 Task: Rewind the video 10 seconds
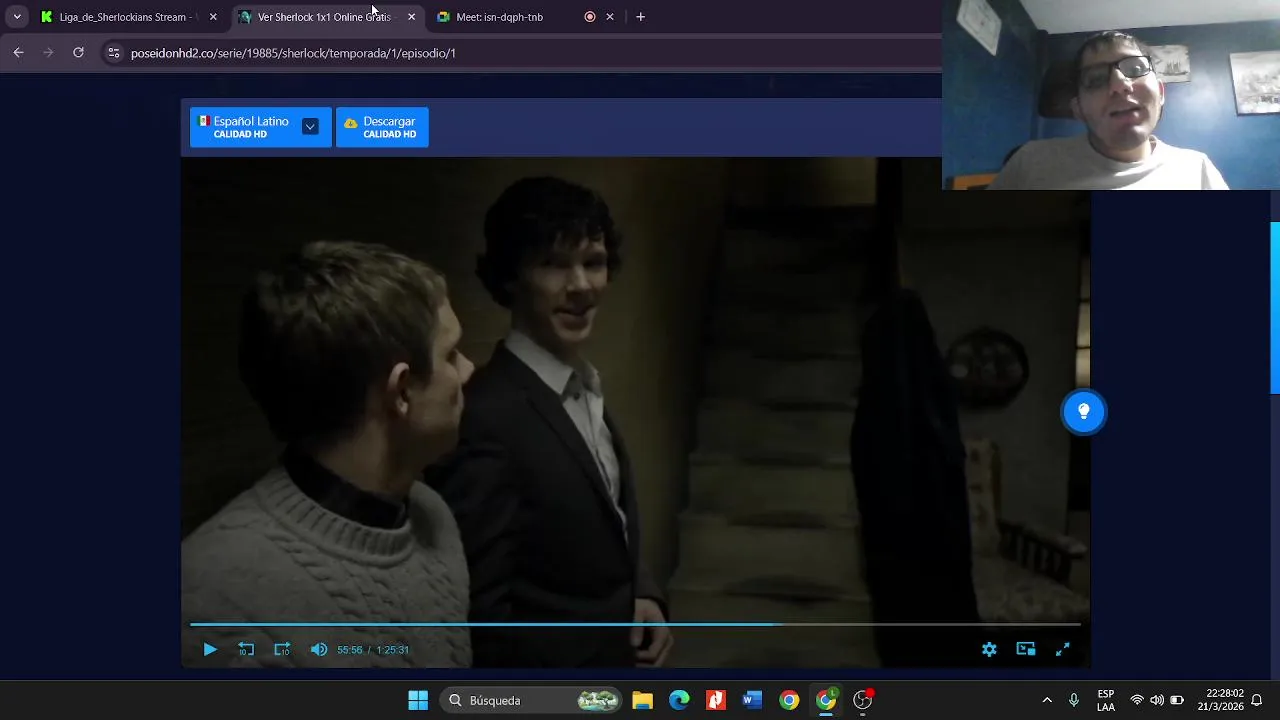246,649
